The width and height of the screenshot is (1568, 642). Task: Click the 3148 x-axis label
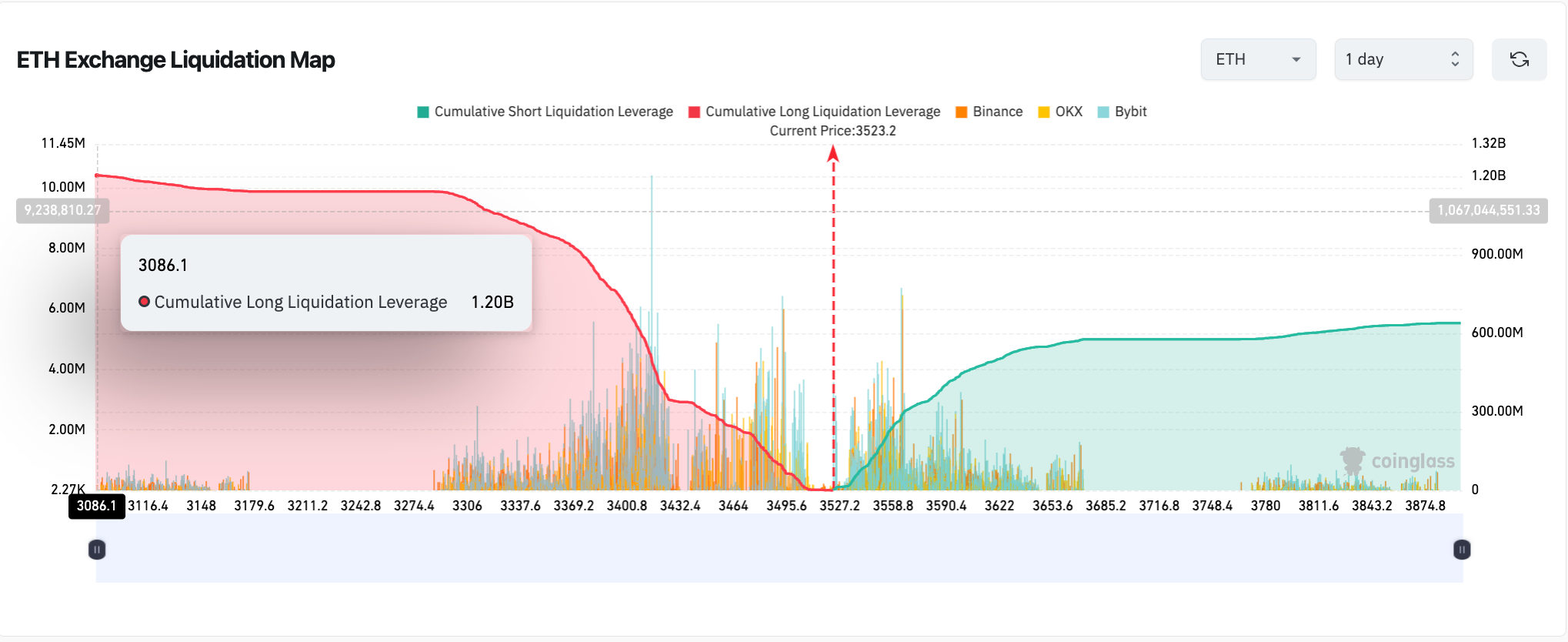(201, 506)
